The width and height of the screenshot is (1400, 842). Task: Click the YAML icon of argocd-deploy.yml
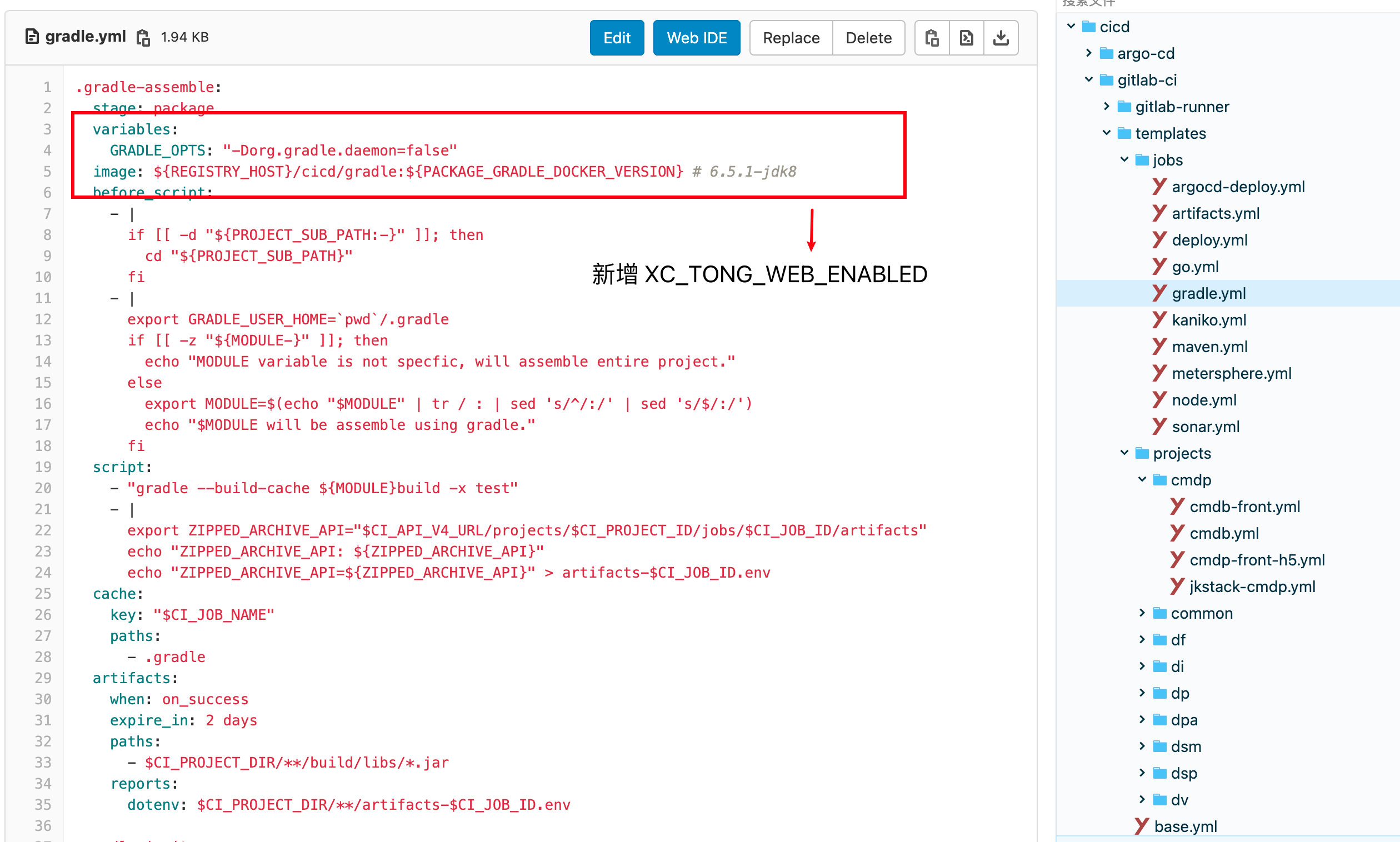pyautogui.click(x=1159, y=186)
